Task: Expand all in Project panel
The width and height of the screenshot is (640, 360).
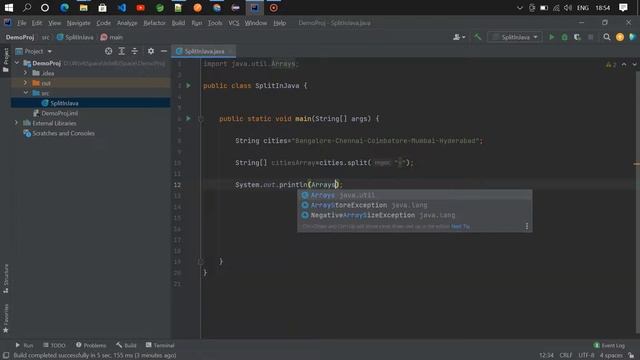Action: (x=122, y=51)
